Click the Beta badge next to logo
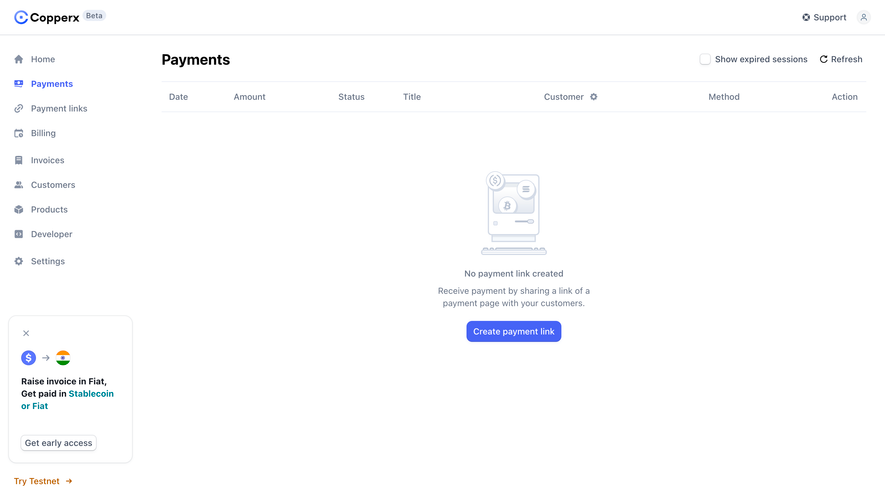885x502 pixels. point(94,16)
